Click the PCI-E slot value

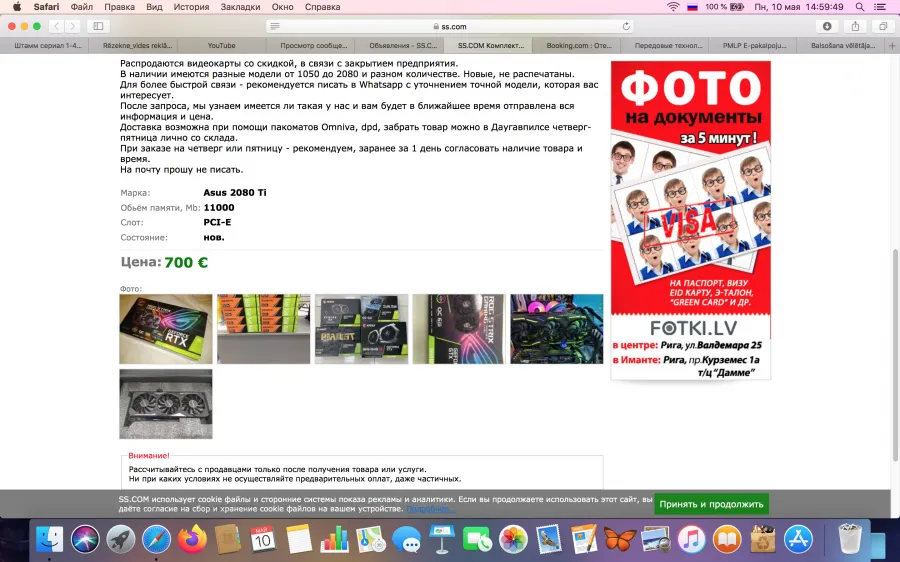click(217, 222)
